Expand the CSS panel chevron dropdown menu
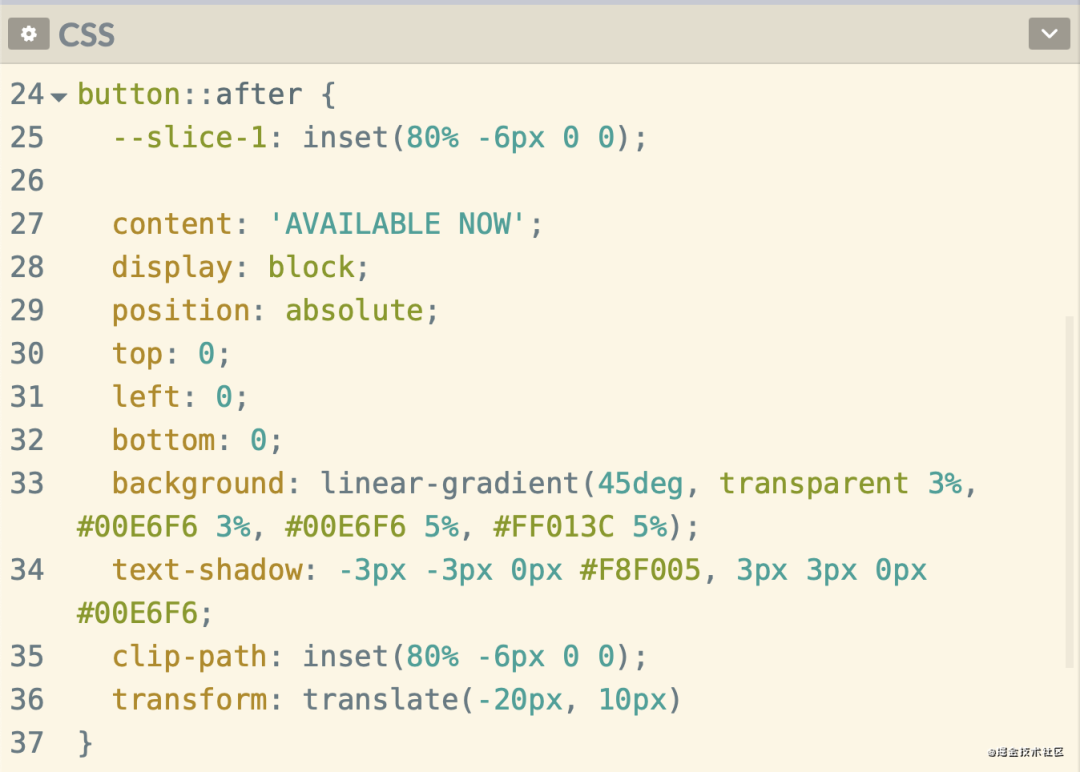Viewport: 1080px width, 772px height. [x=1048, y=34]
